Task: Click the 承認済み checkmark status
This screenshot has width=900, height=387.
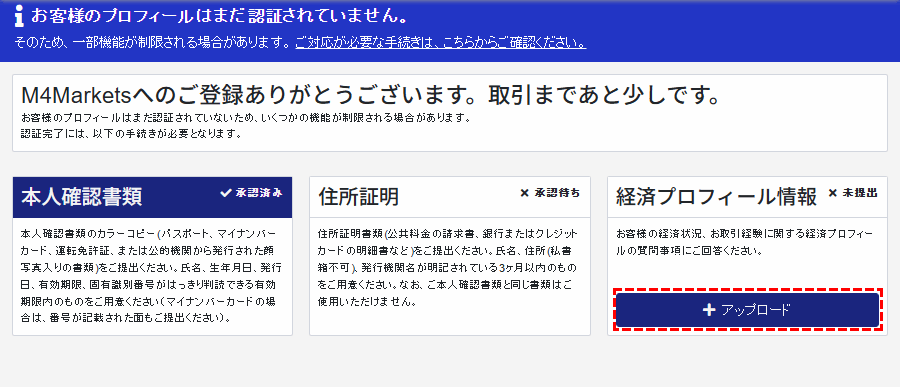Action: [x=251, y=193]
